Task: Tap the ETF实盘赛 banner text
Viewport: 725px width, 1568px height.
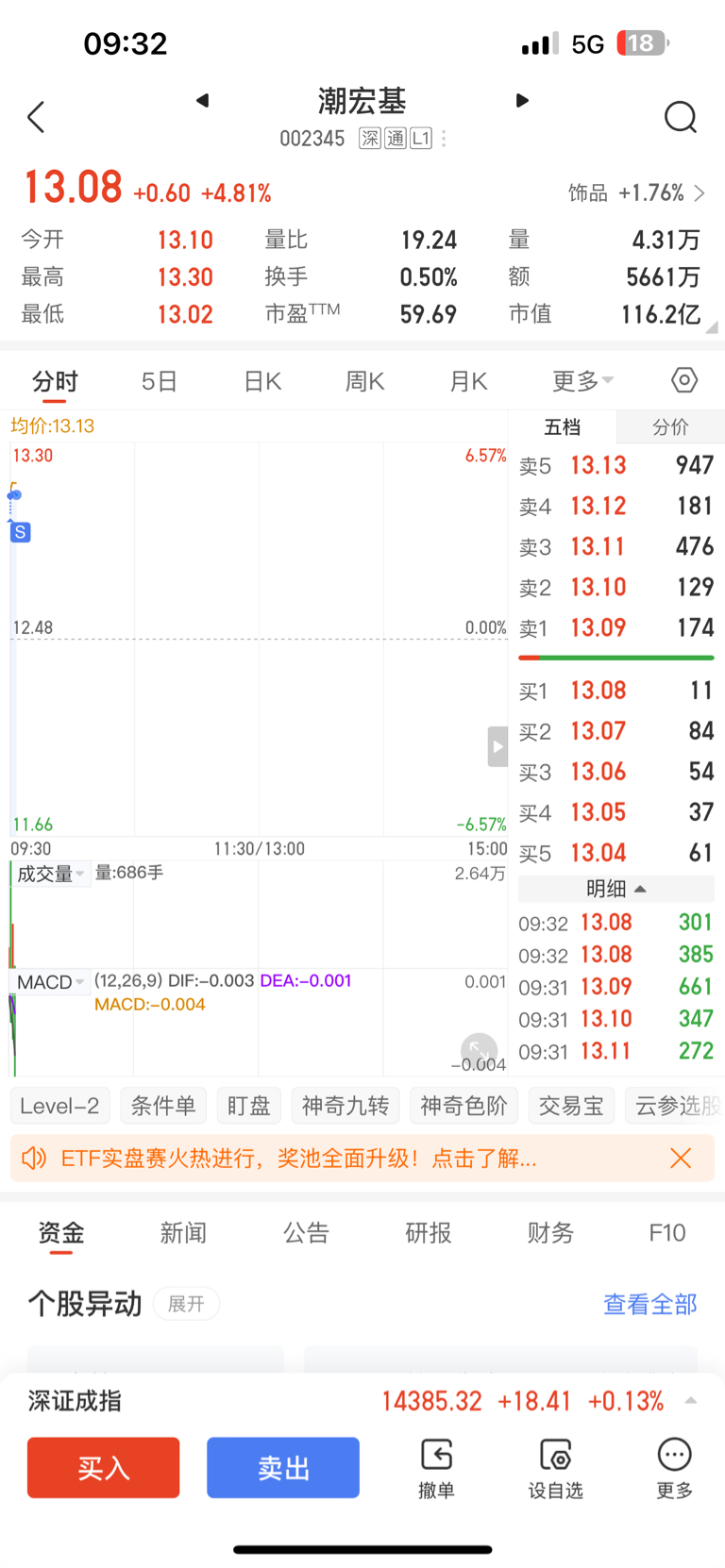Action: point(298,1159)
